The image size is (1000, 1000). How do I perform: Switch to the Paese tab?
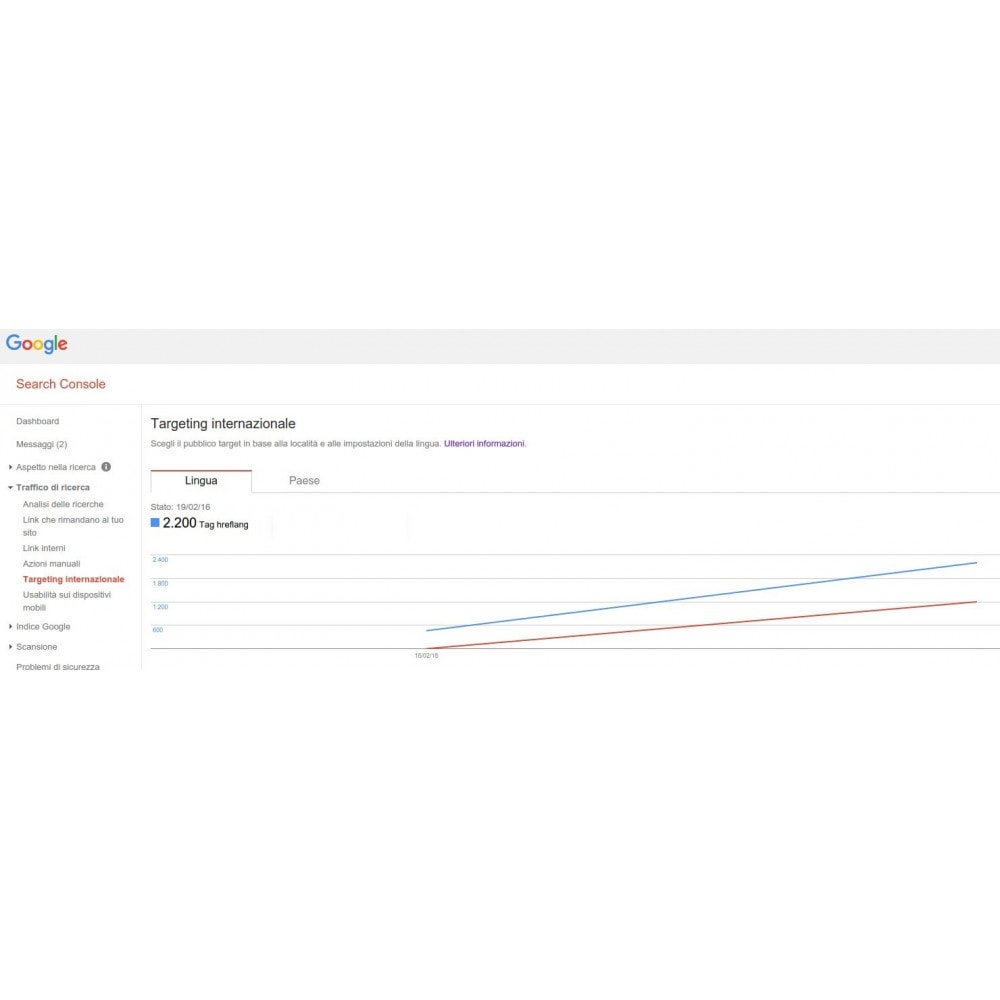304,481
